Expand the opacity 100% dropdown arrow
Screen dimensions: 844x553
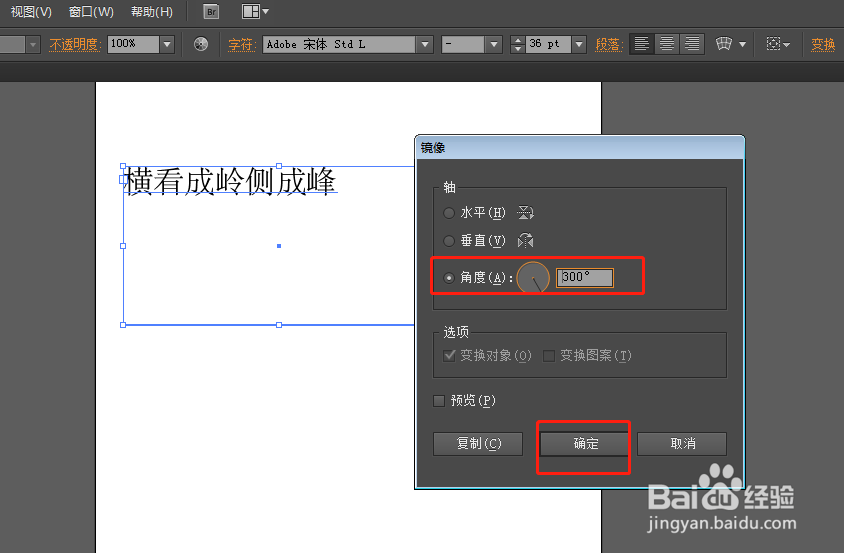(167, 44)
